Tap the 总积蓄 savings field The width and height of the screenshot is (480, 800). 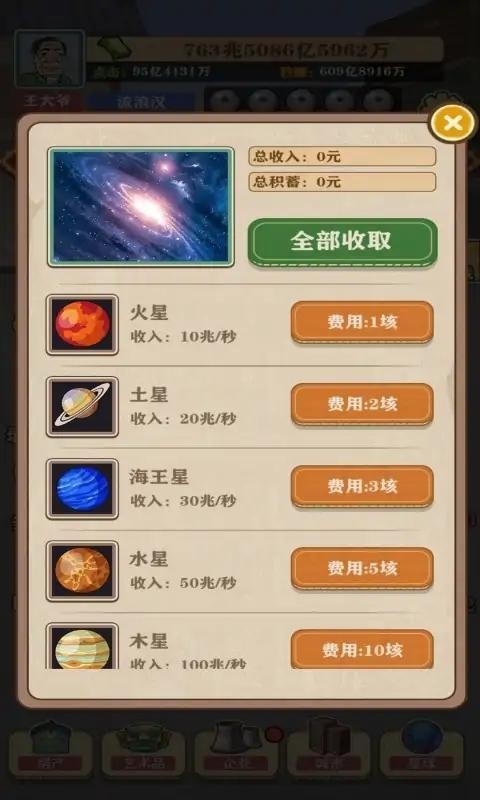coord(342,182)
